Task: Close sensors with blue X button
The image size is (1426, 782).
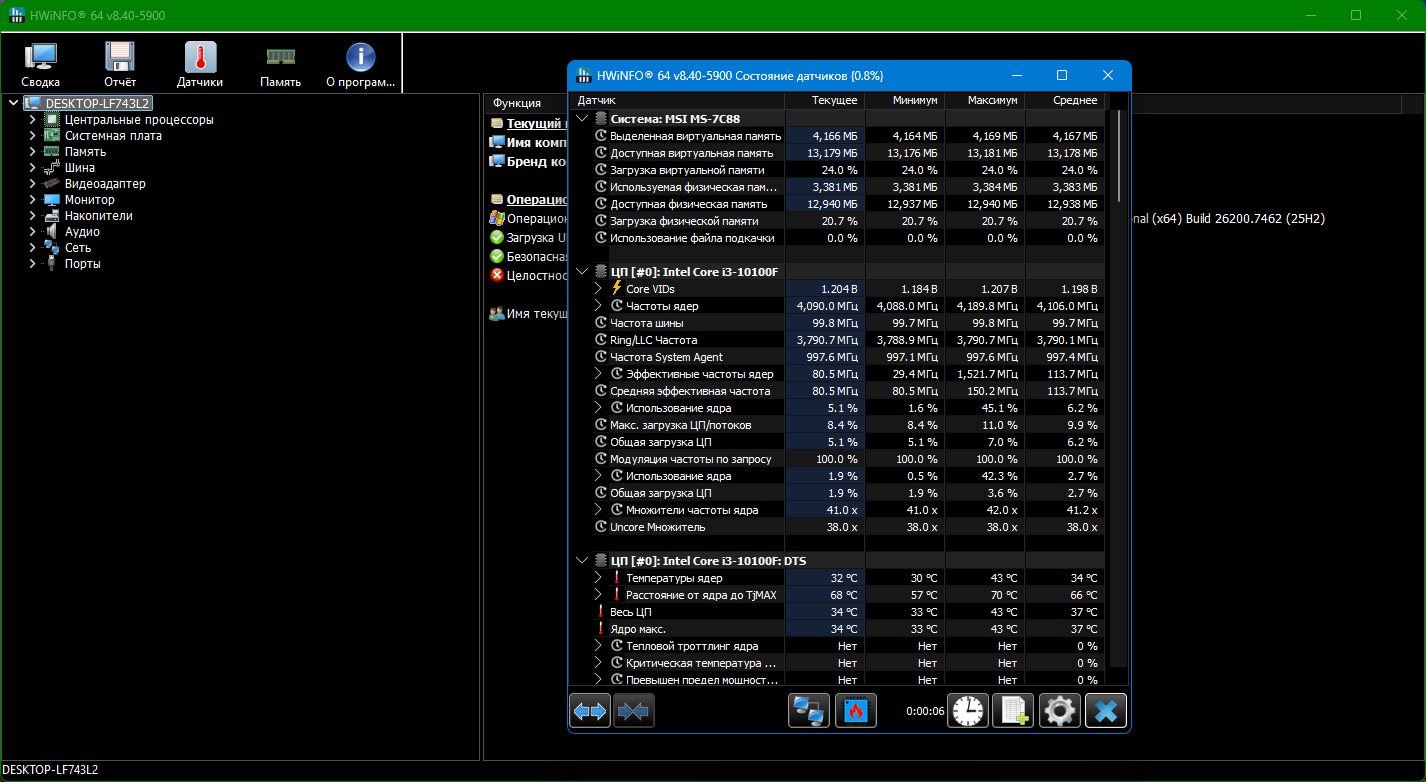Action: click(1105, 711)
